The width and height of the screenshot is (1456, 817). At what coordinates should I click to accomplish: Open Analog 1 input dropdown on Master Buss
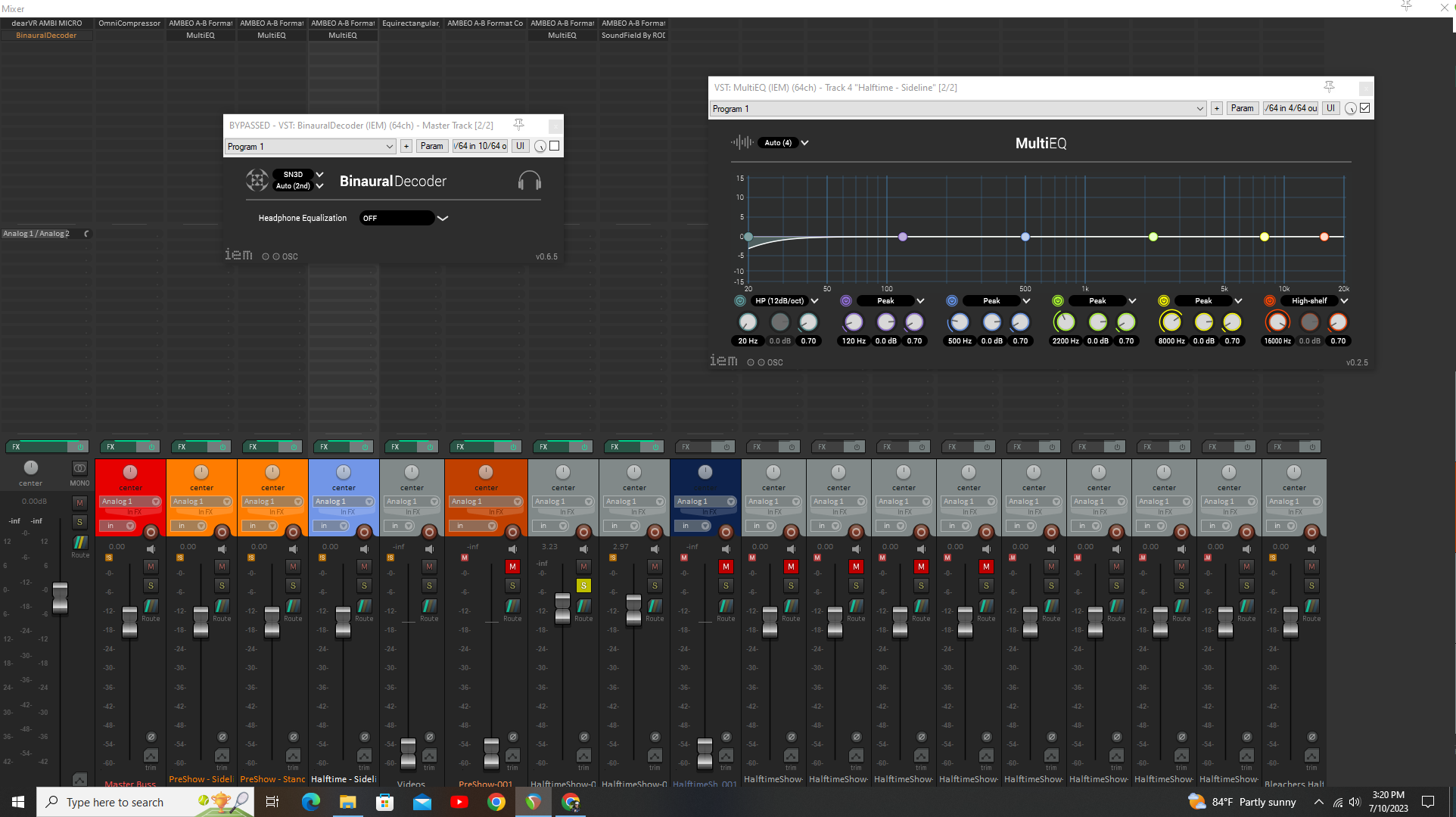point(130,502)
